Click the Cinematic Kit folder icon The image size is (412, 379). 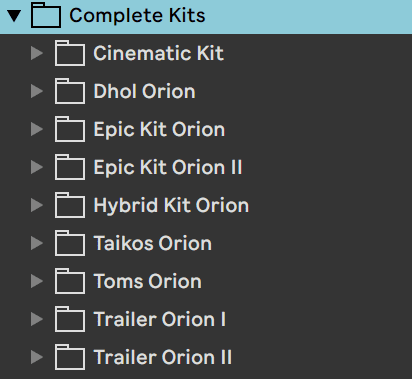[x=70, y=53]
